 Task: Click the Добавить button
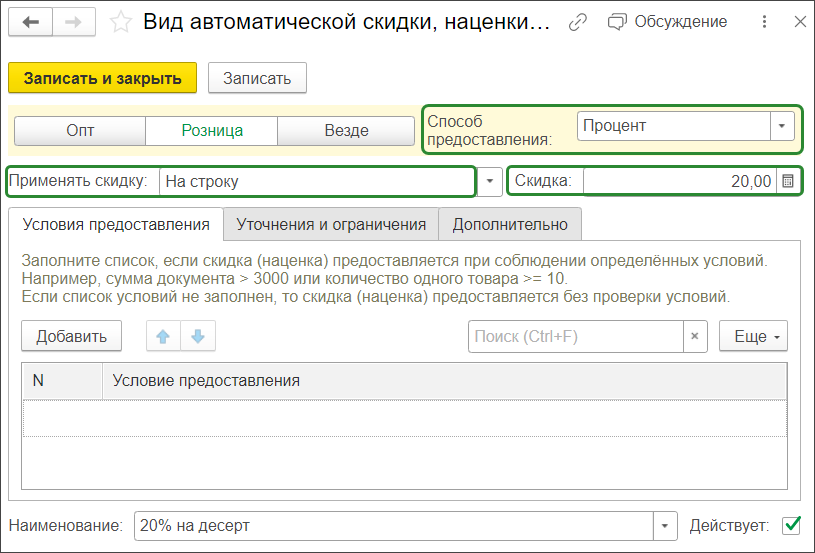(x=72, y=336)
